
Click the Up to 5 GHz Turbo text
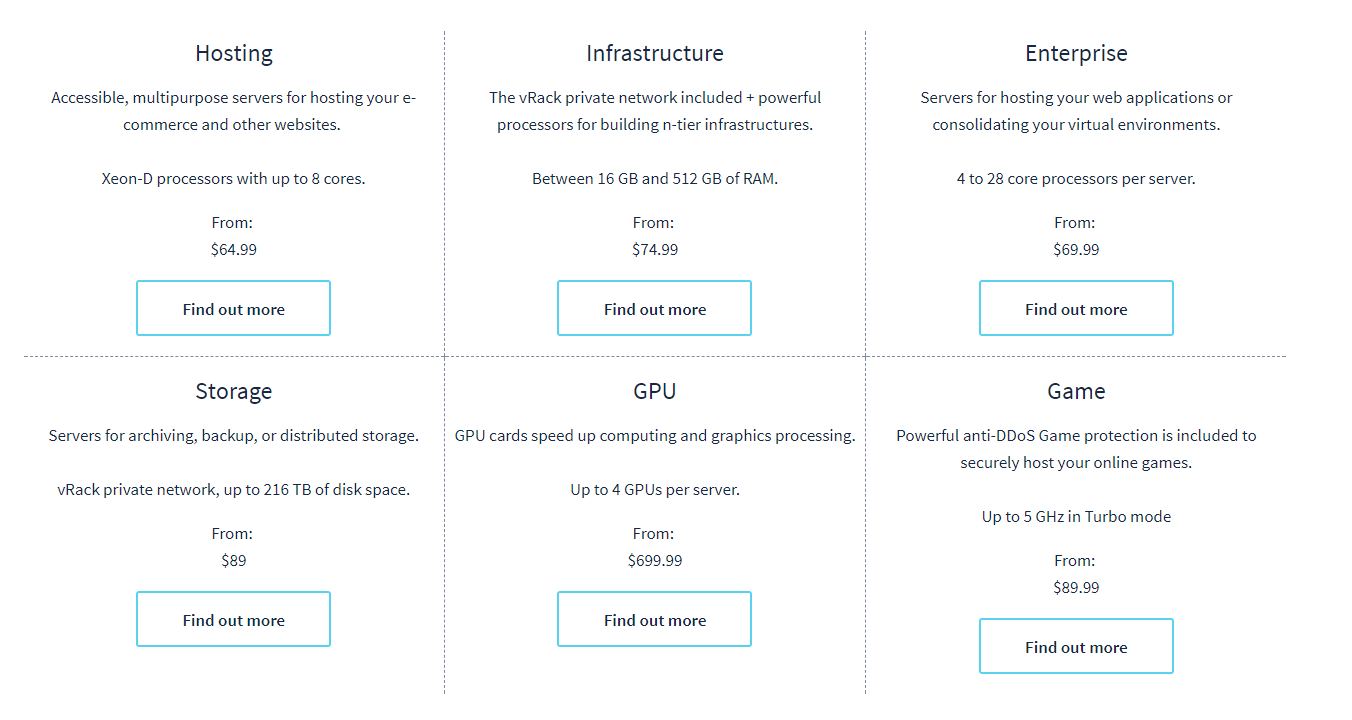(1076, 517)
